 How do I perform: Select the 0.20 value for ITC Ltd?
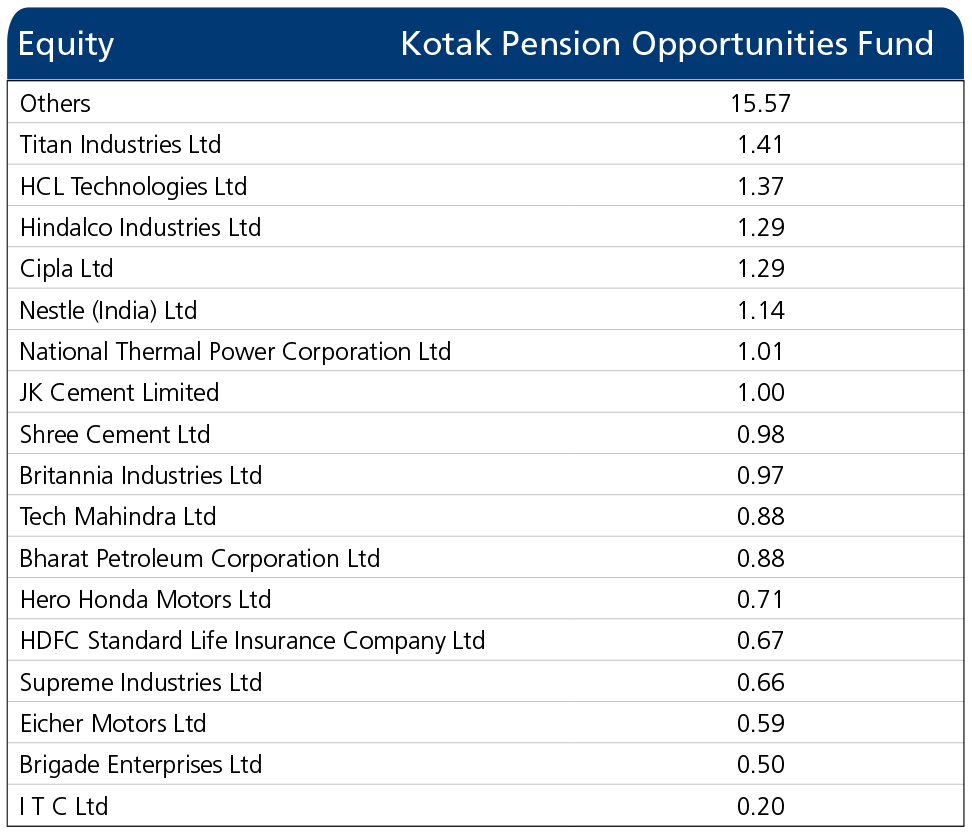(x=761, y=806)
